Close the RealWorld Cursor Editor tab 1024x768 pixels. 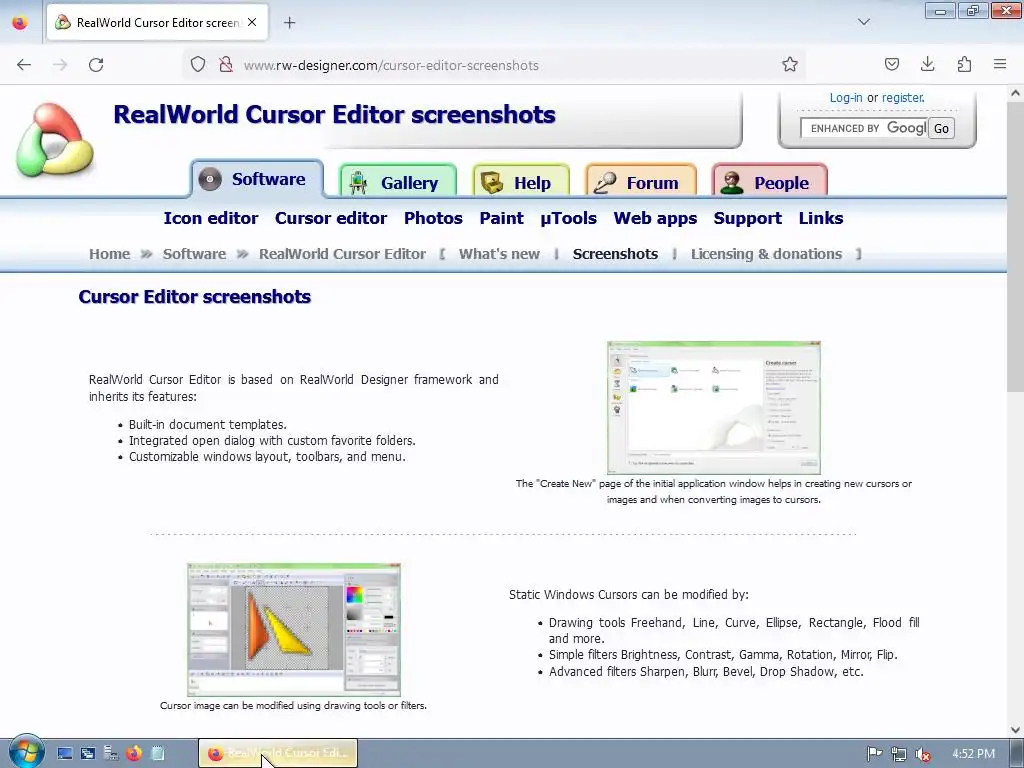[252, 22]
